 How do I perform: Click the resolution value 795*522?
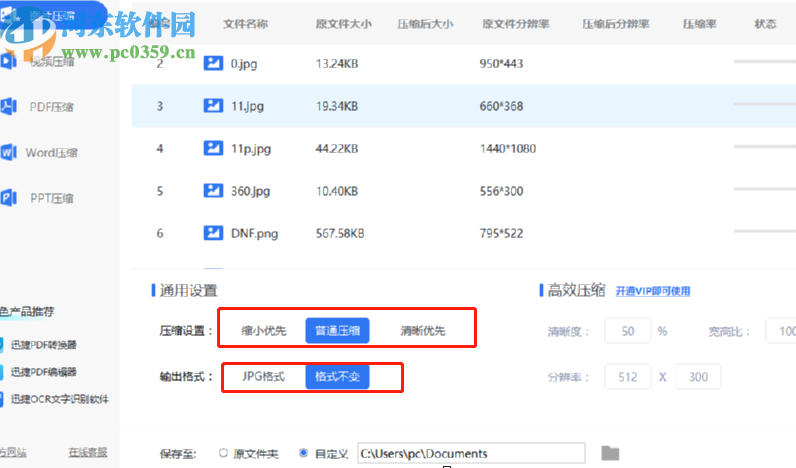501,233
